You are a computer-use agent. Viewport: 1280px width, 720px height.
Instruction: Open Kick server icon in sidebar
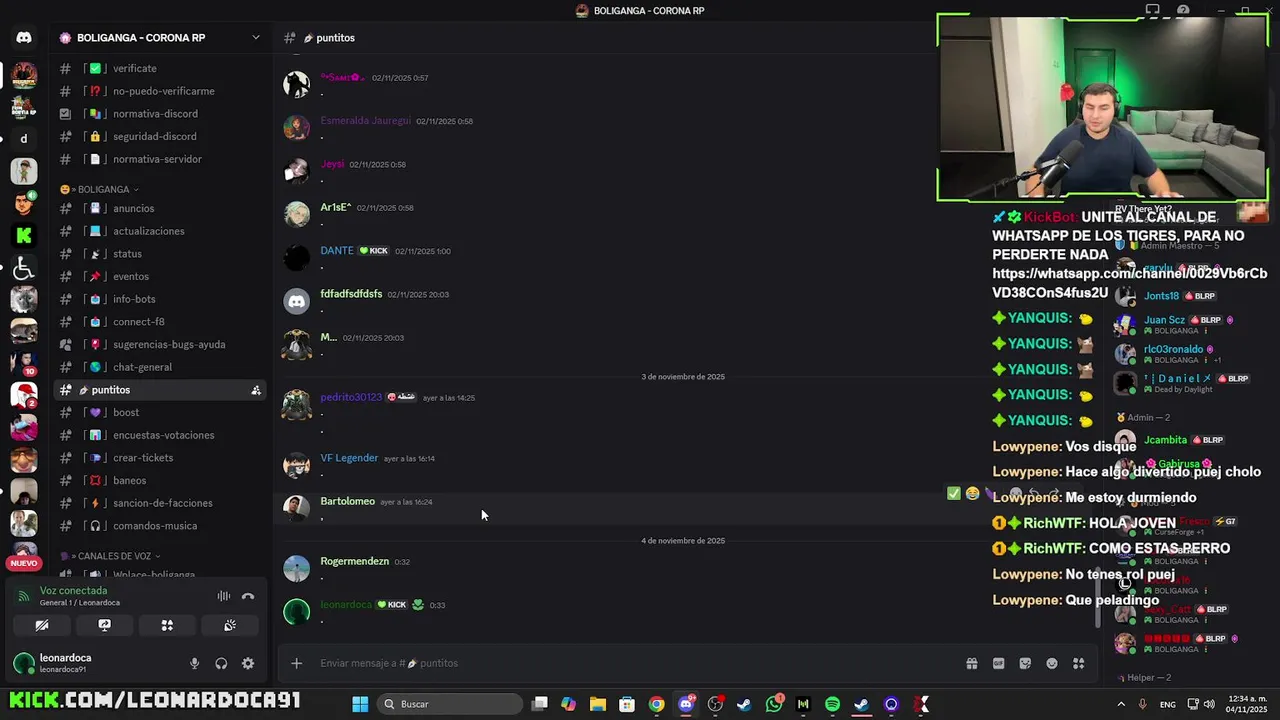24,235
